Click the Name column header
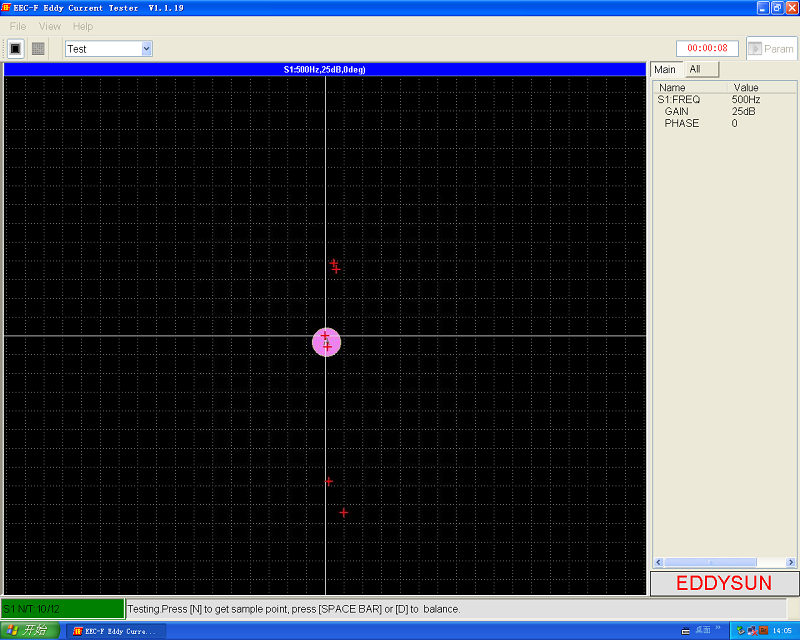Viewport: 800px width, 640px height. pyautogui.click(x=690, y=87)
